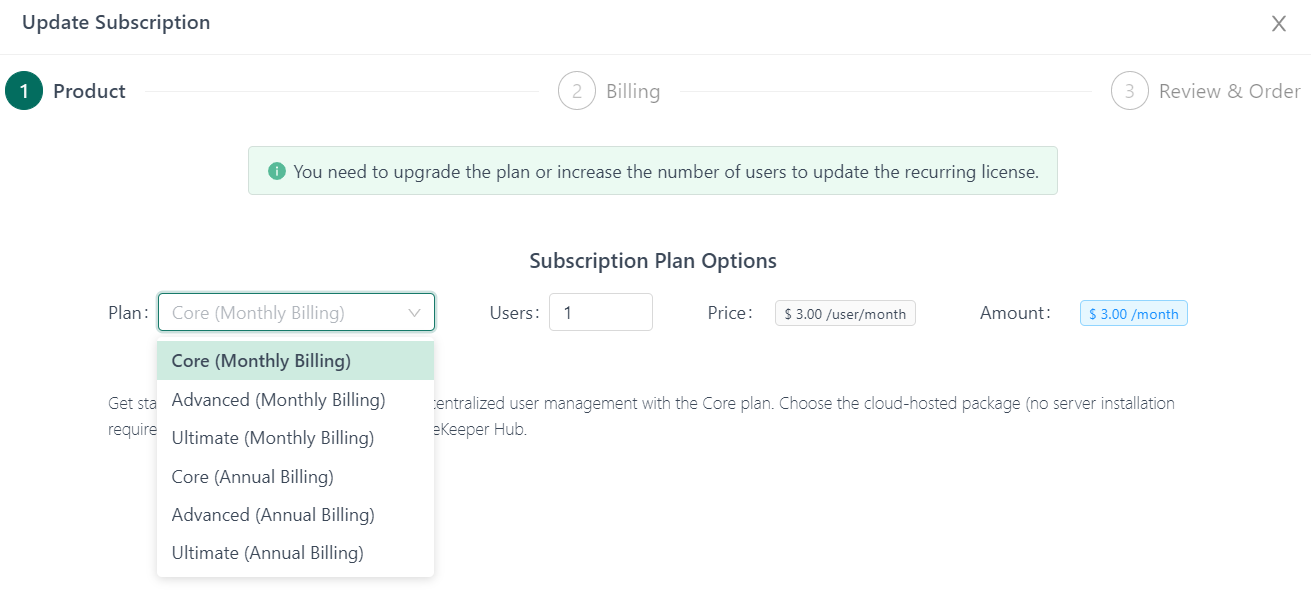Click the Plan combo box field
Screen dimensions: 1311x590
click(285, 313)
